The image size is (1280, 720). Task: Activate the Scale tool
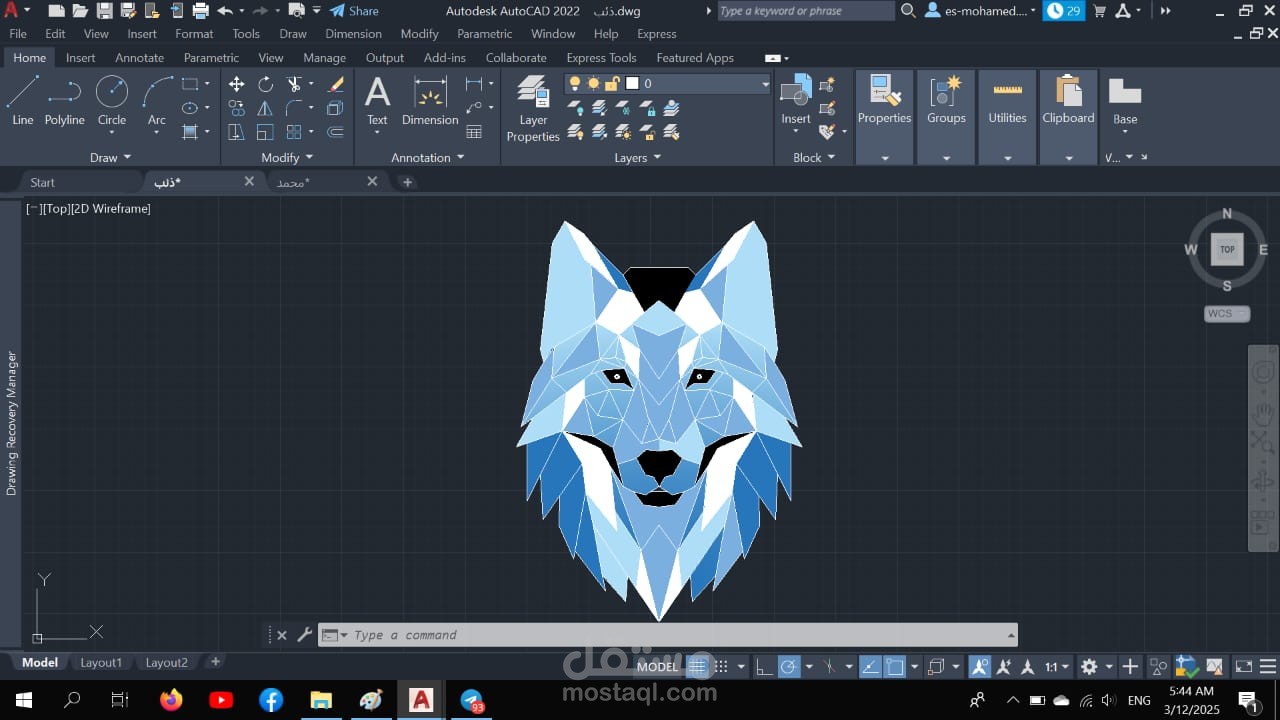(265, 132)
